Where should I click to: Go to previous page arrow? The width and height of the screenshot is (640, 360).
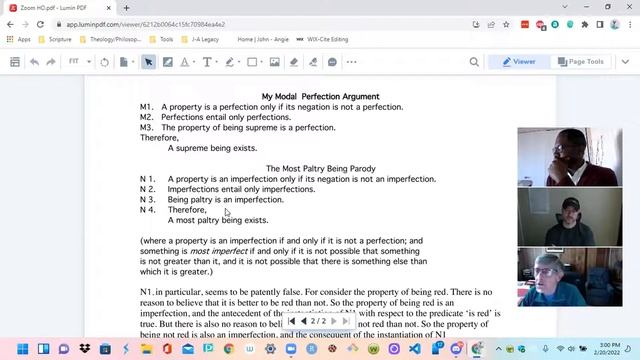pyautogui.click(x=304, y=321)
